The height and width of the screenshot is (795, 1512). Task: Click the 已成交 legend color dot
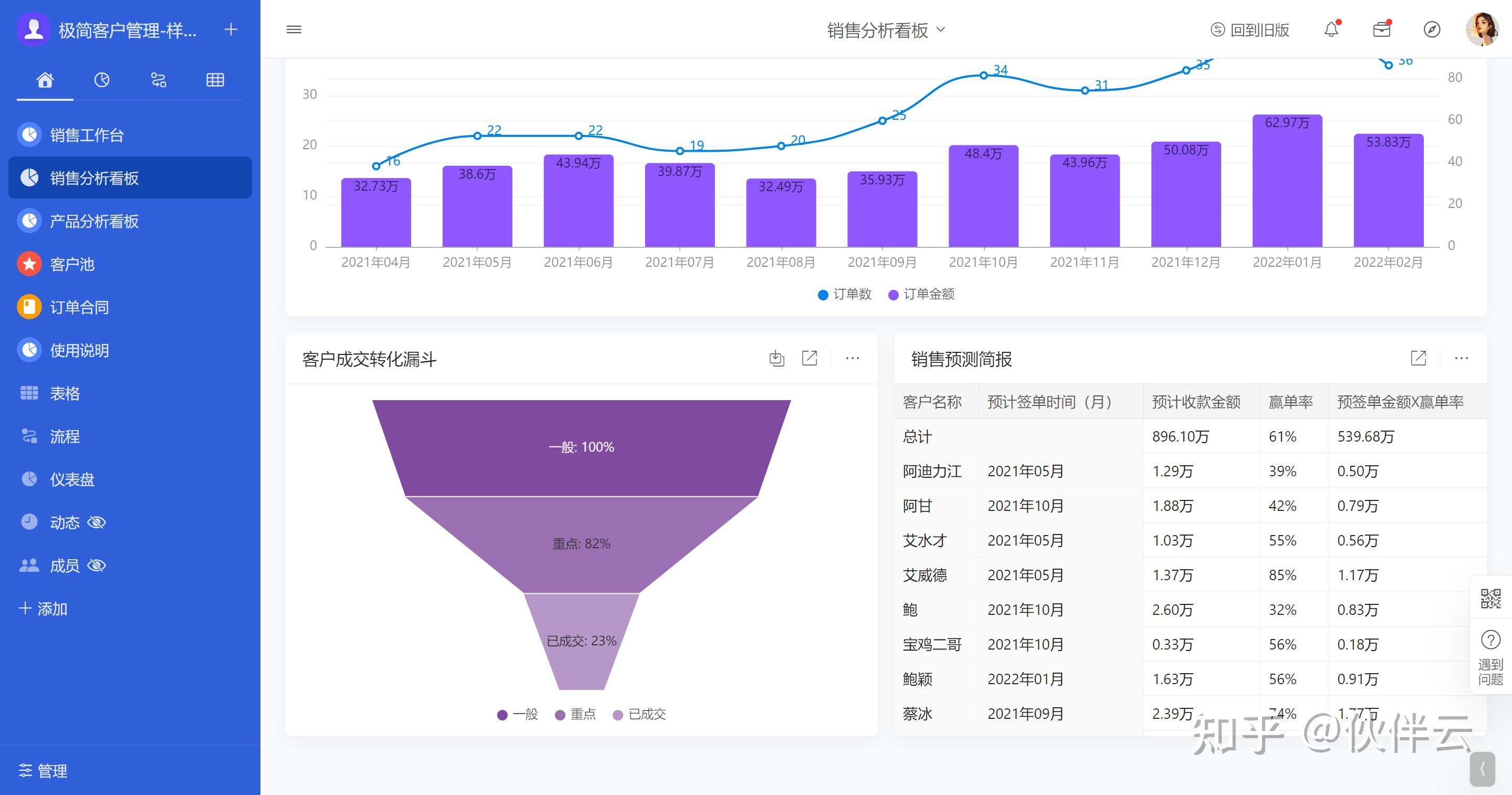617,715
